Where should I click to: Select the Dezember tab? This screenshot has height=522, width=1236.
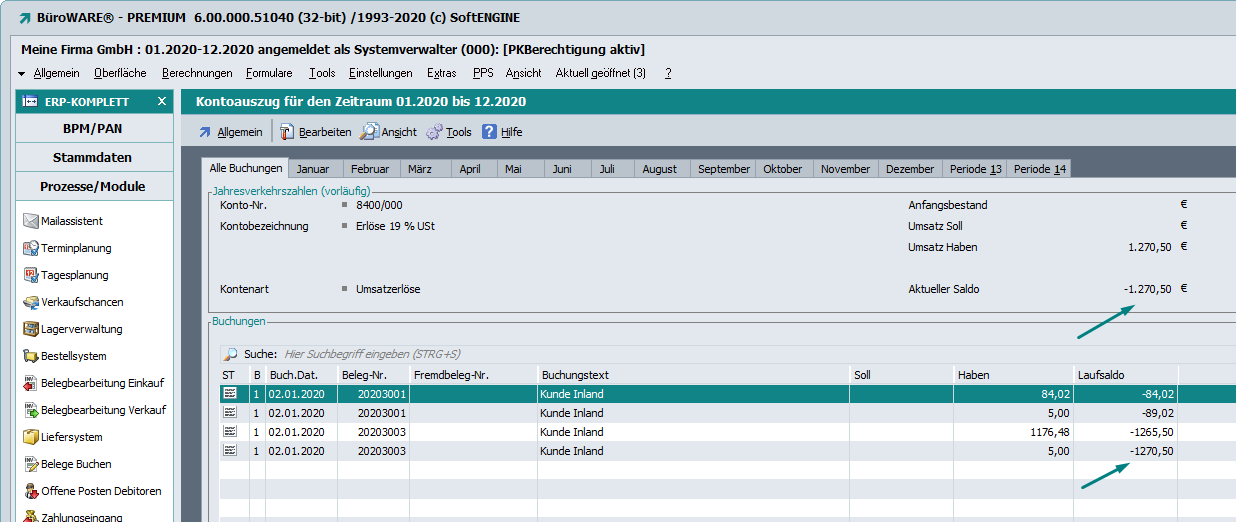(x=910, y=169)
